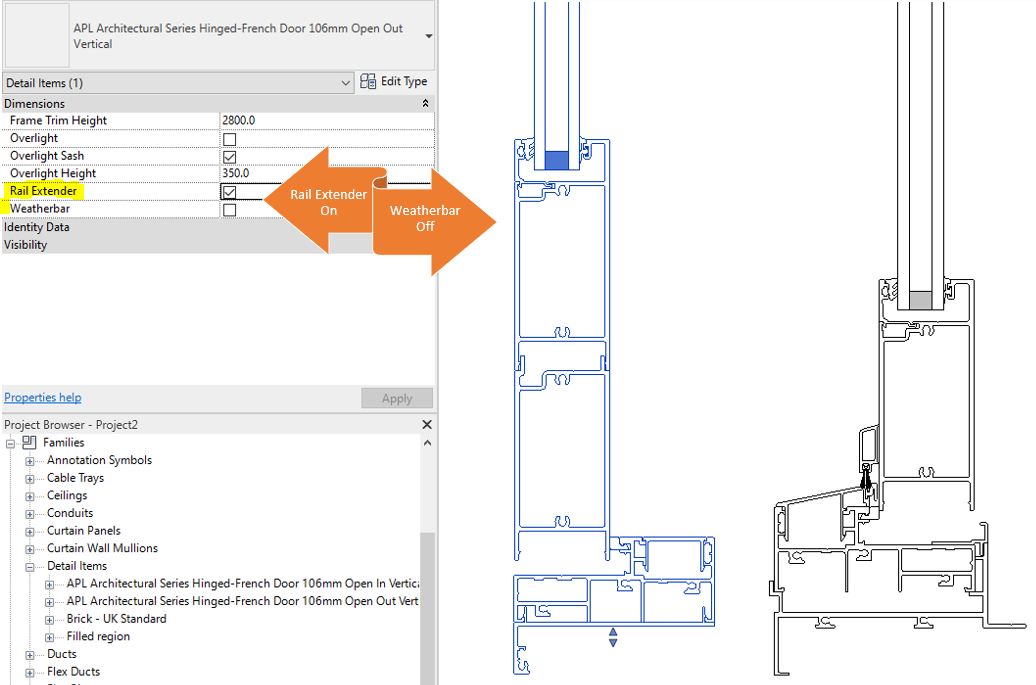This screenshot has height=685, width=1036.
Task: Select the Ceilings tree item
Action: 67,495
